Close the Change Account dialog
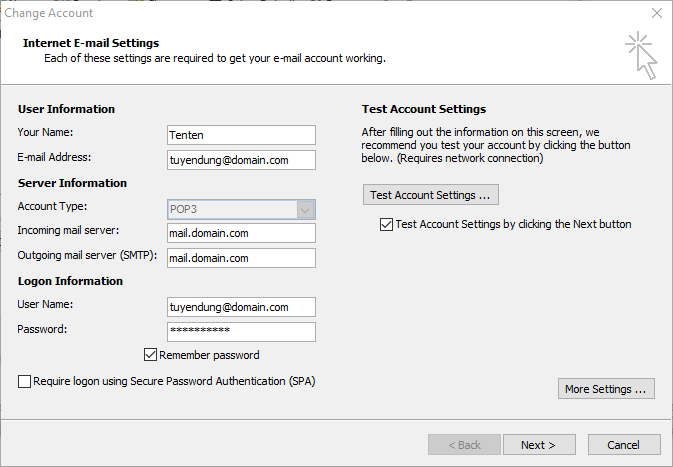The image size is (673, 467). tap(657, 13)
